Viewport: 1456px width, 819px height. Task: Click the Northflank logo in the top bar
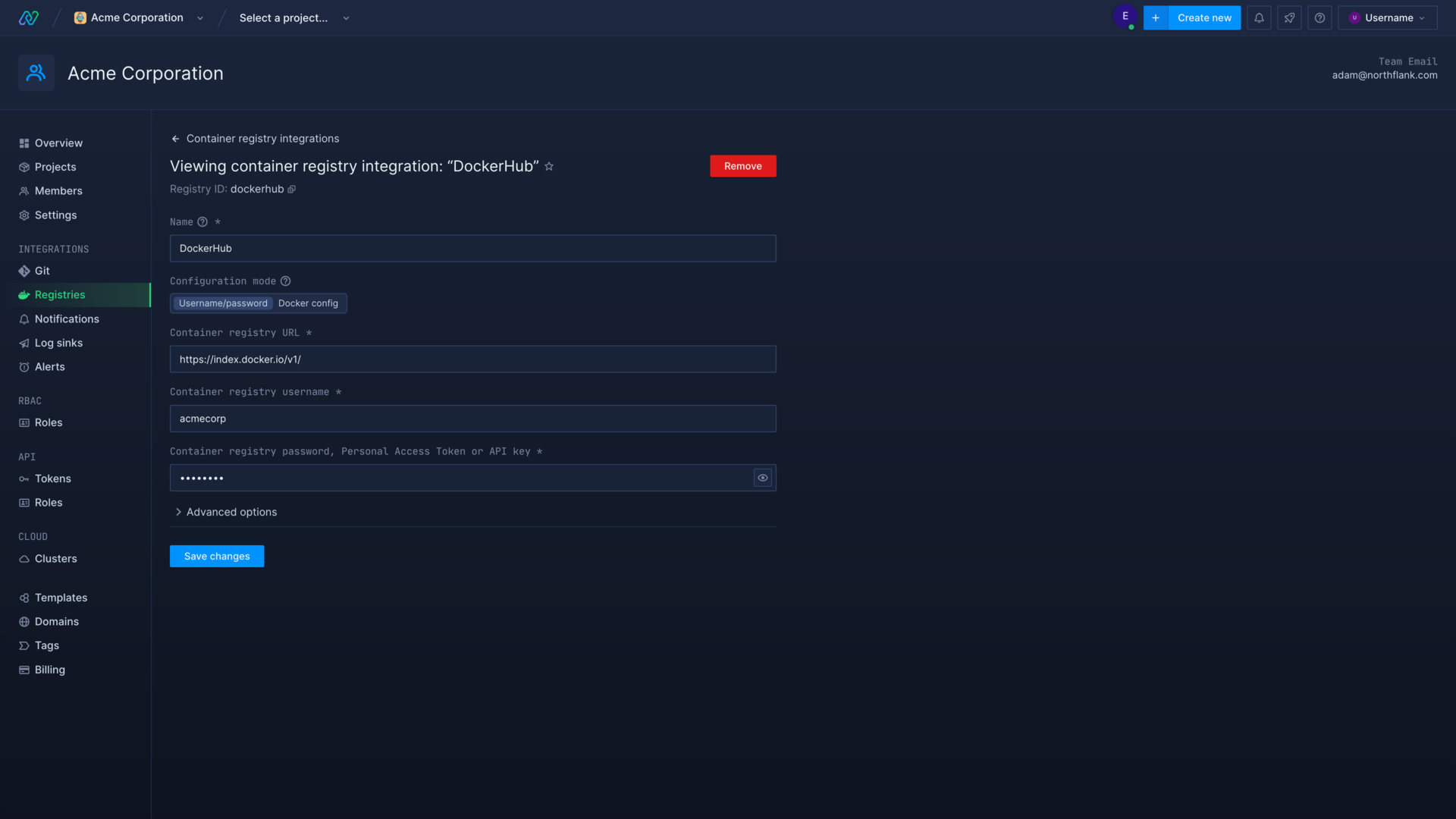point(29,17)
